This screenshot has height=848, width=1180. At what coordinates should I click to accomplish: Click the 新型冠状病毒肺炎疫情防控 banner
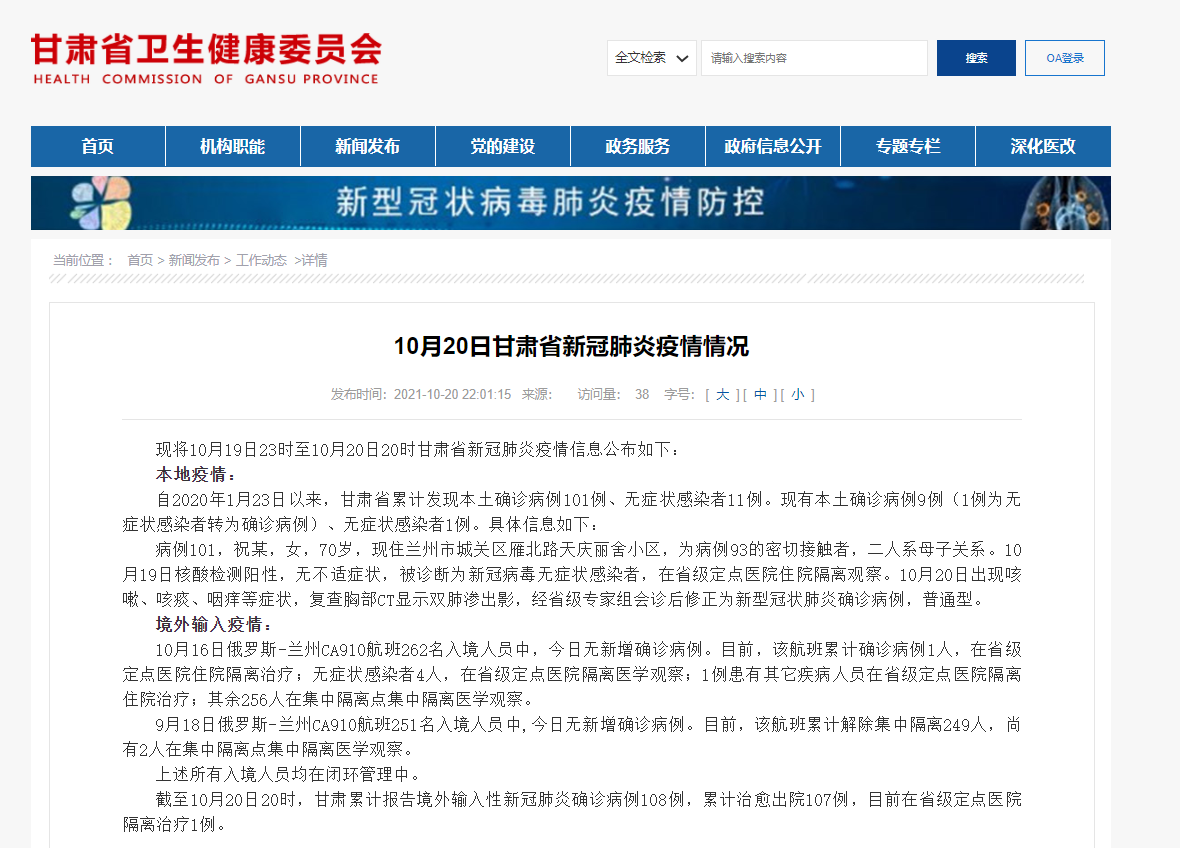tap(570, 203)
